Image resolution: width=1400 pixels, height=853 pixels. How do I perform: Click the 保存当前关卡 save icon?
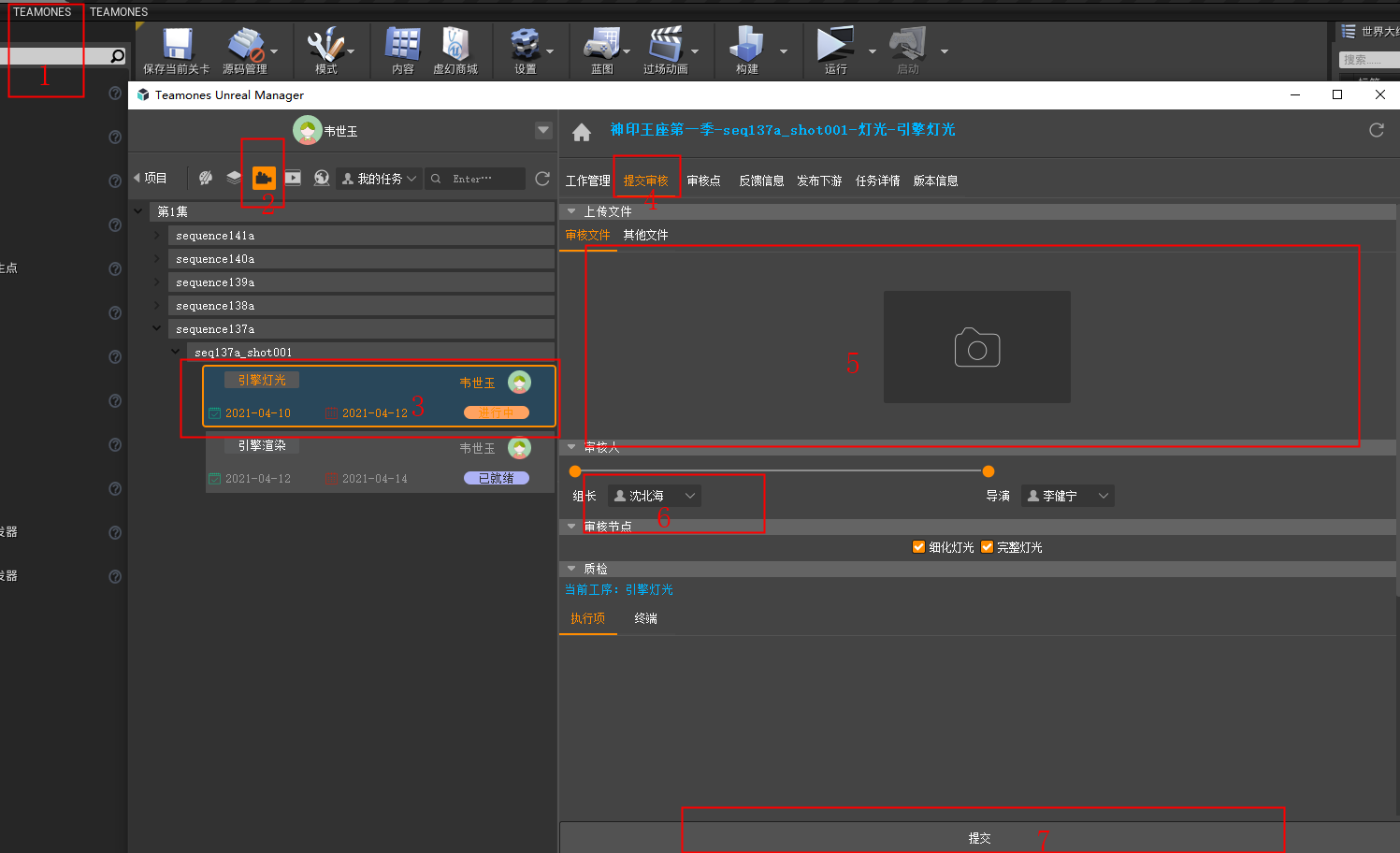pos(177,45)
